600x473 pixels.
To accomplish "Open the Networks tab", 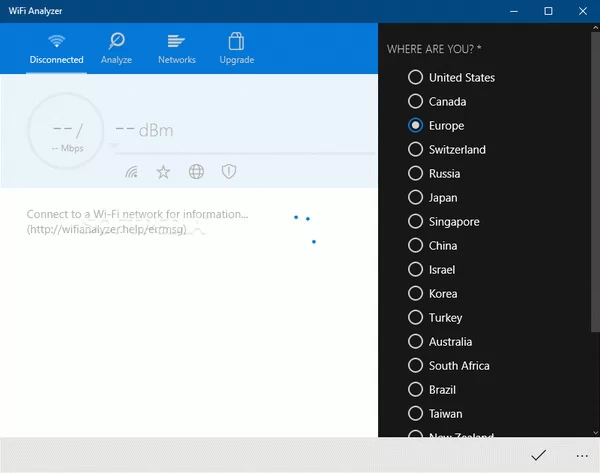I will pyautogui.click(x=177, y=48).
